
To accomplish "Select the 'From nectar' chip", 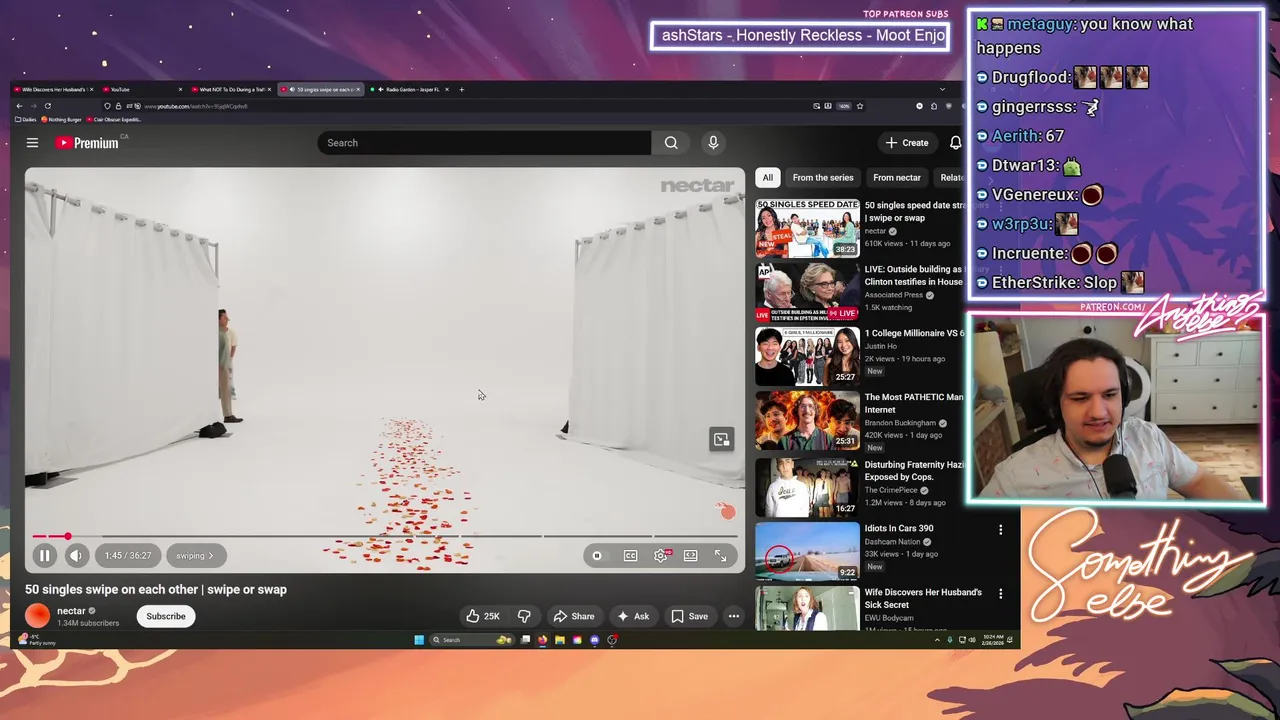I will tap(897, 178).
